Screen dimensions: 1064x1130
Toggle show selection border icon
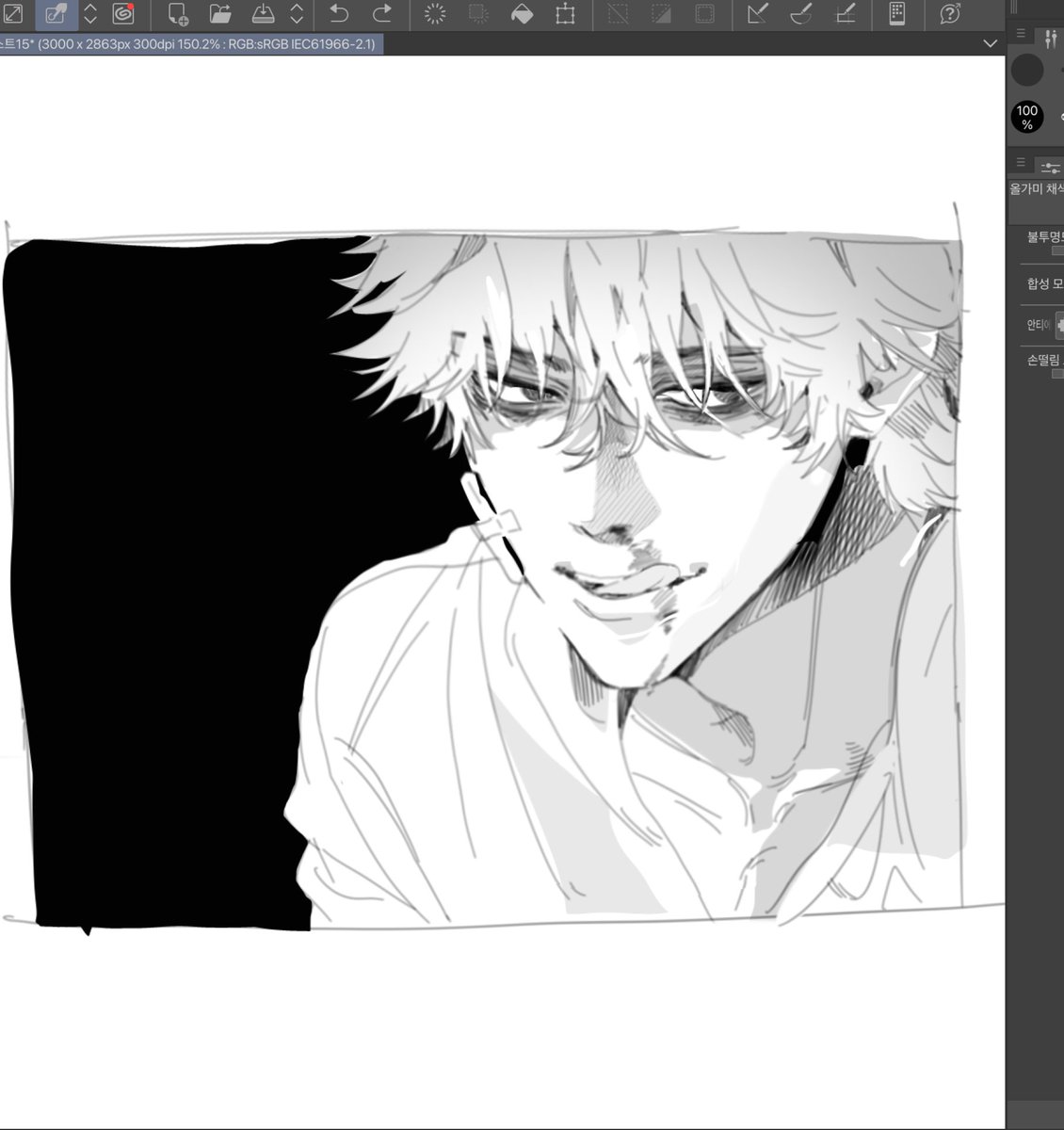click(x=704, y=14)
